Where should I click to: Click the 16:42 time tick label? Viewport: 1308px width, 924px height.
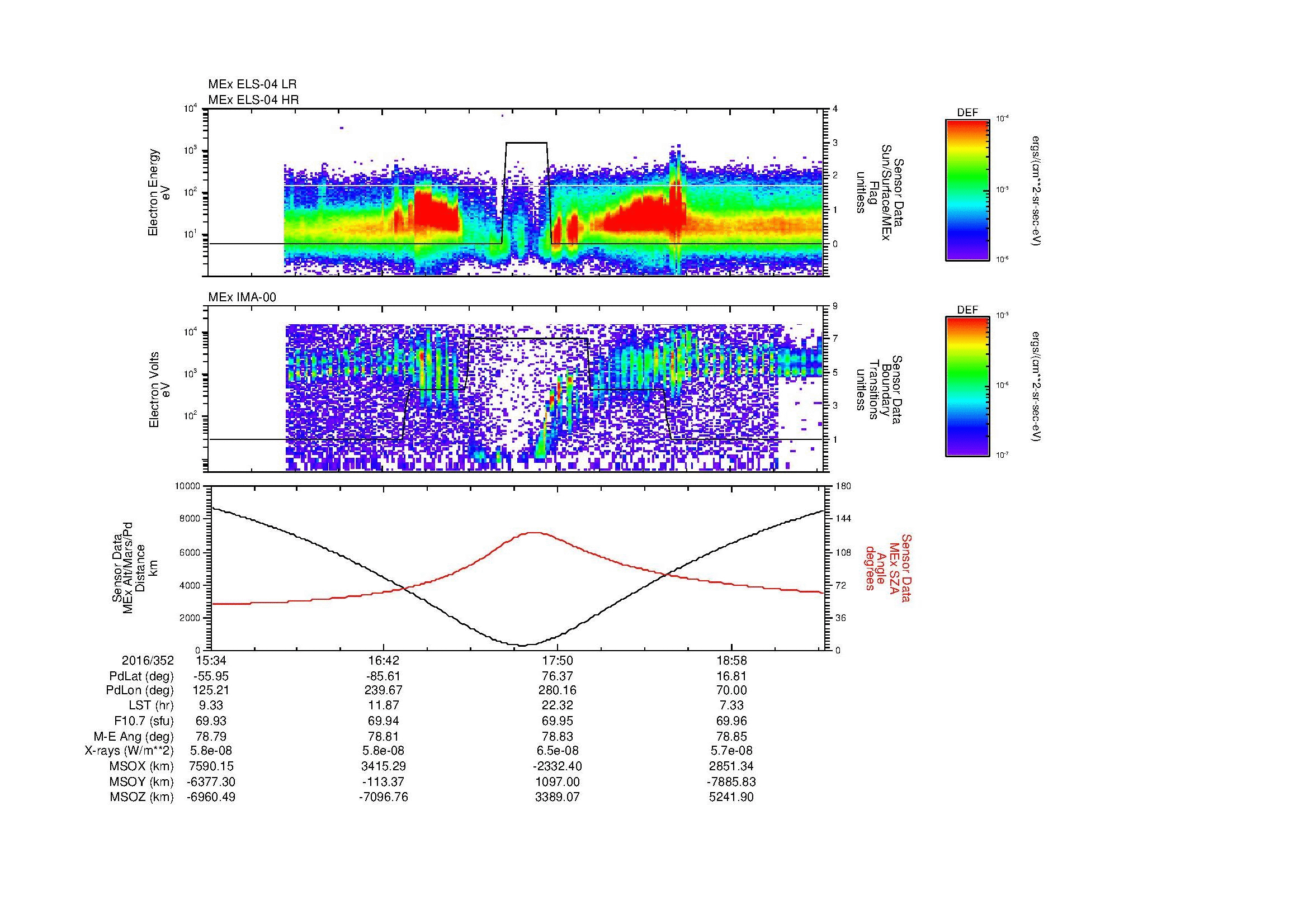pyautogui.click(x=384, y=661)
